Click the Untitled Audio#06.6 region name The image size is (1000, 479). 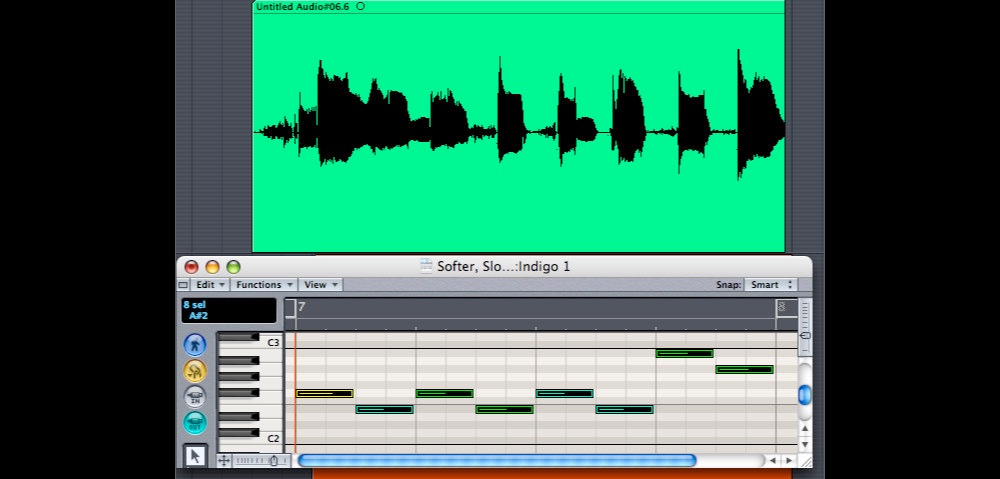tap(302, 6)
